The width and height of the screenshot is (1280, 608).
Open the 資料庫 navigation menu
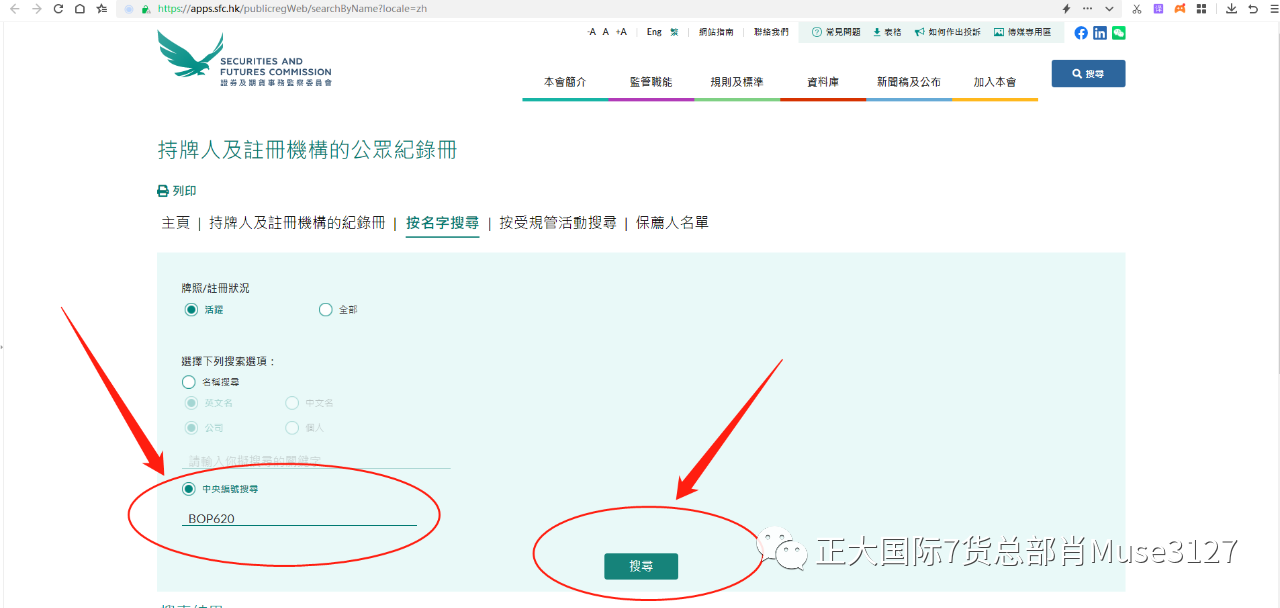822,82
